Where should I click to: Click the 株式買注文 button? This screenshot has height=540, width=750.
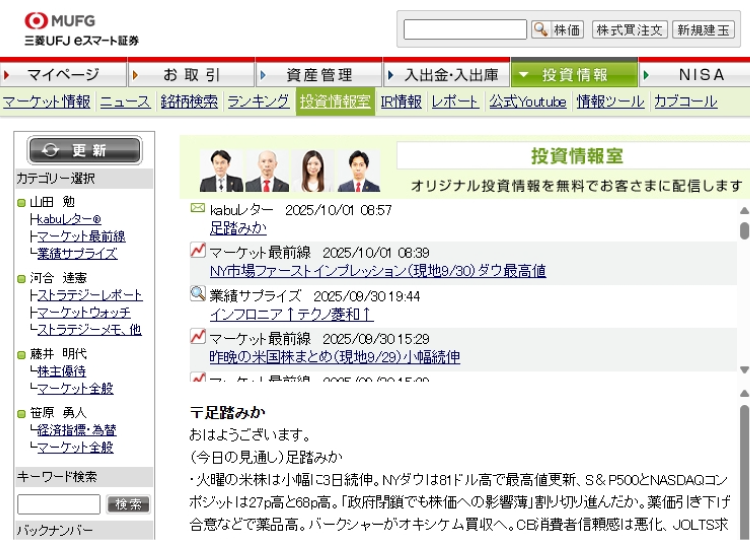click(x=629, y=30)
